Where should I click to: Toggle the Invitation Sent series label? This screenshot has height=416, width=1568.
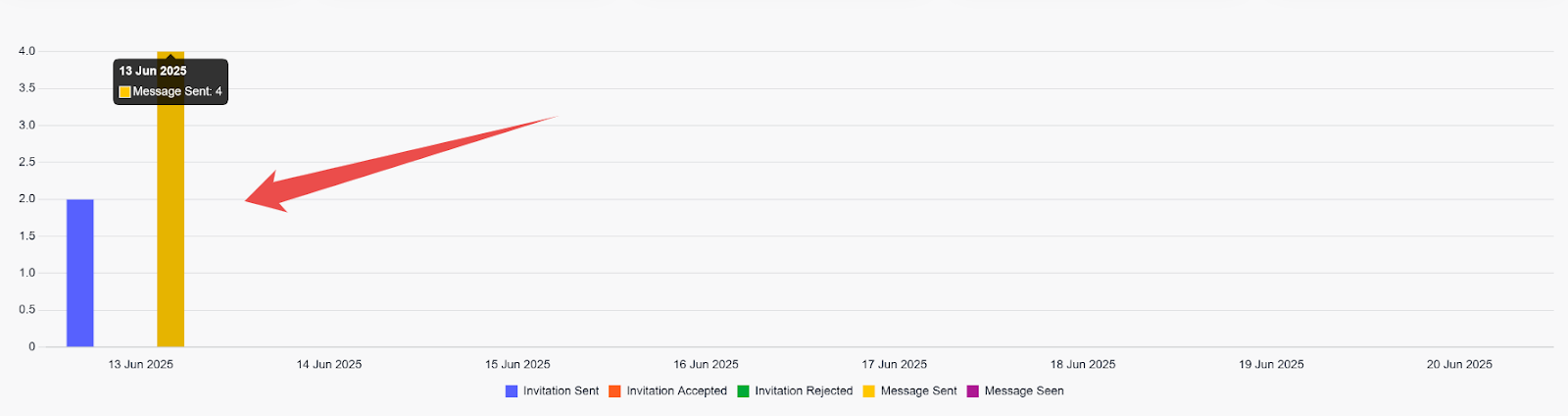coord(561,391)
